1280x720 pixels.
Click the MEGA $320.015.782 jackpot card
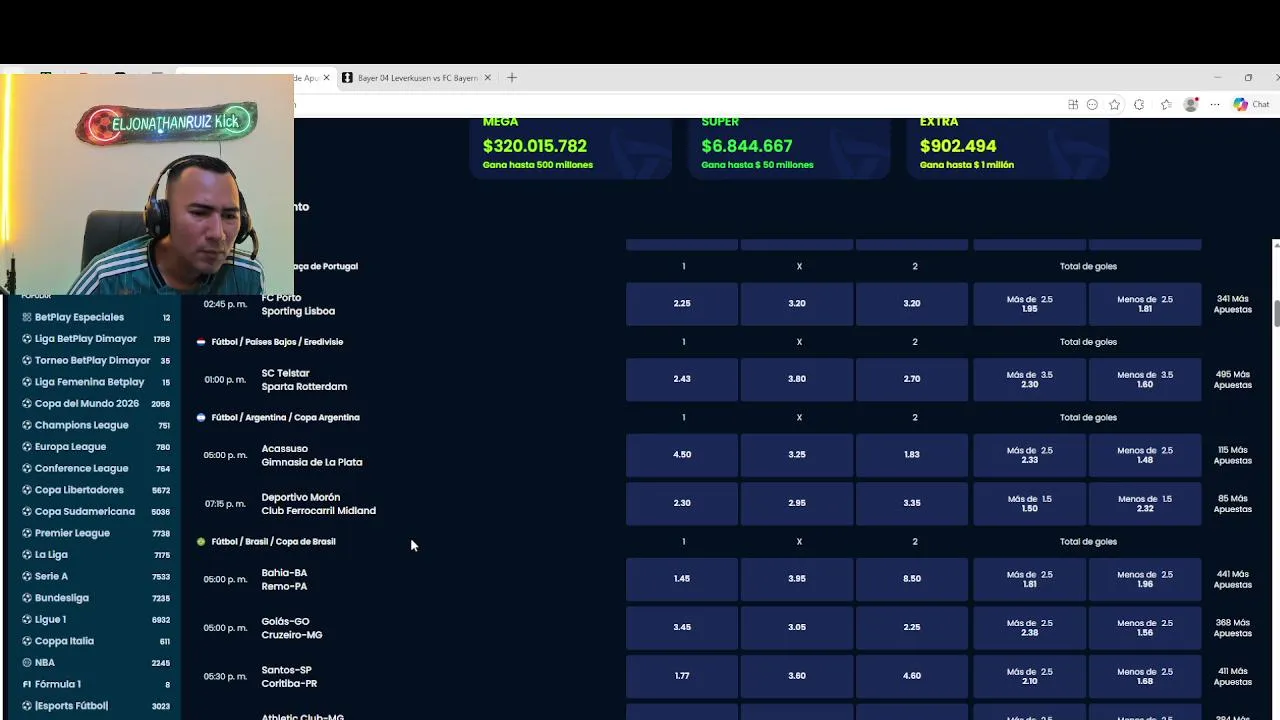coord(570,148)
